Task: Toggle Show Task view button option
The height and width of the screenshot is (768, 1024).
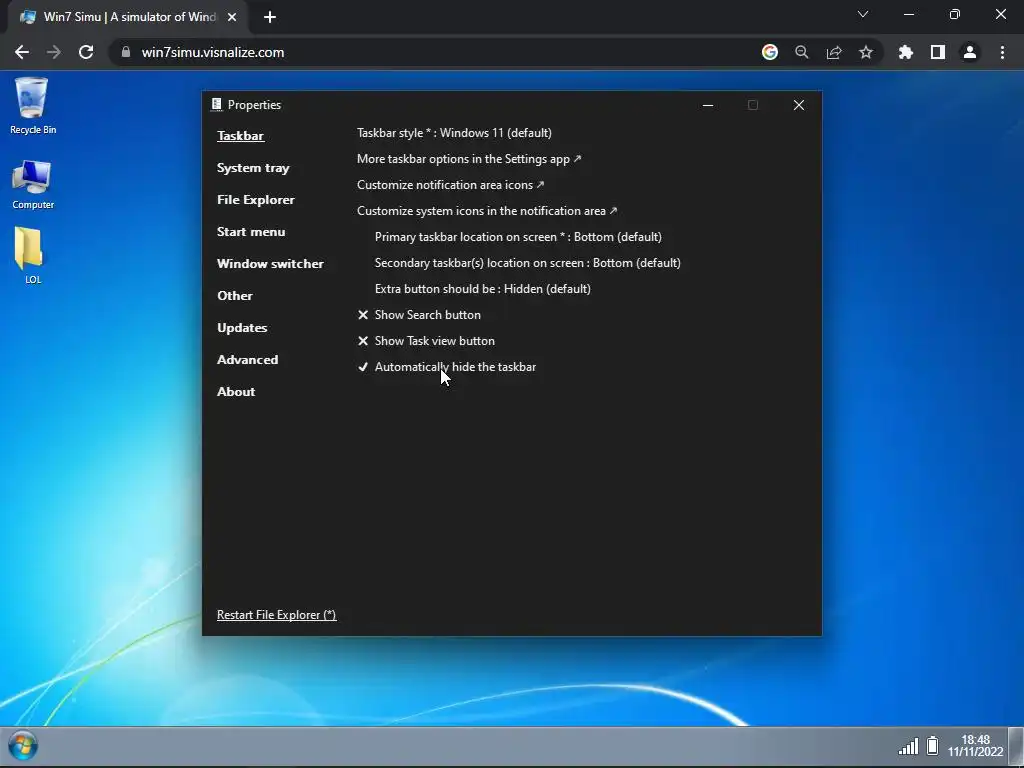Action: (x=426, y=341)
